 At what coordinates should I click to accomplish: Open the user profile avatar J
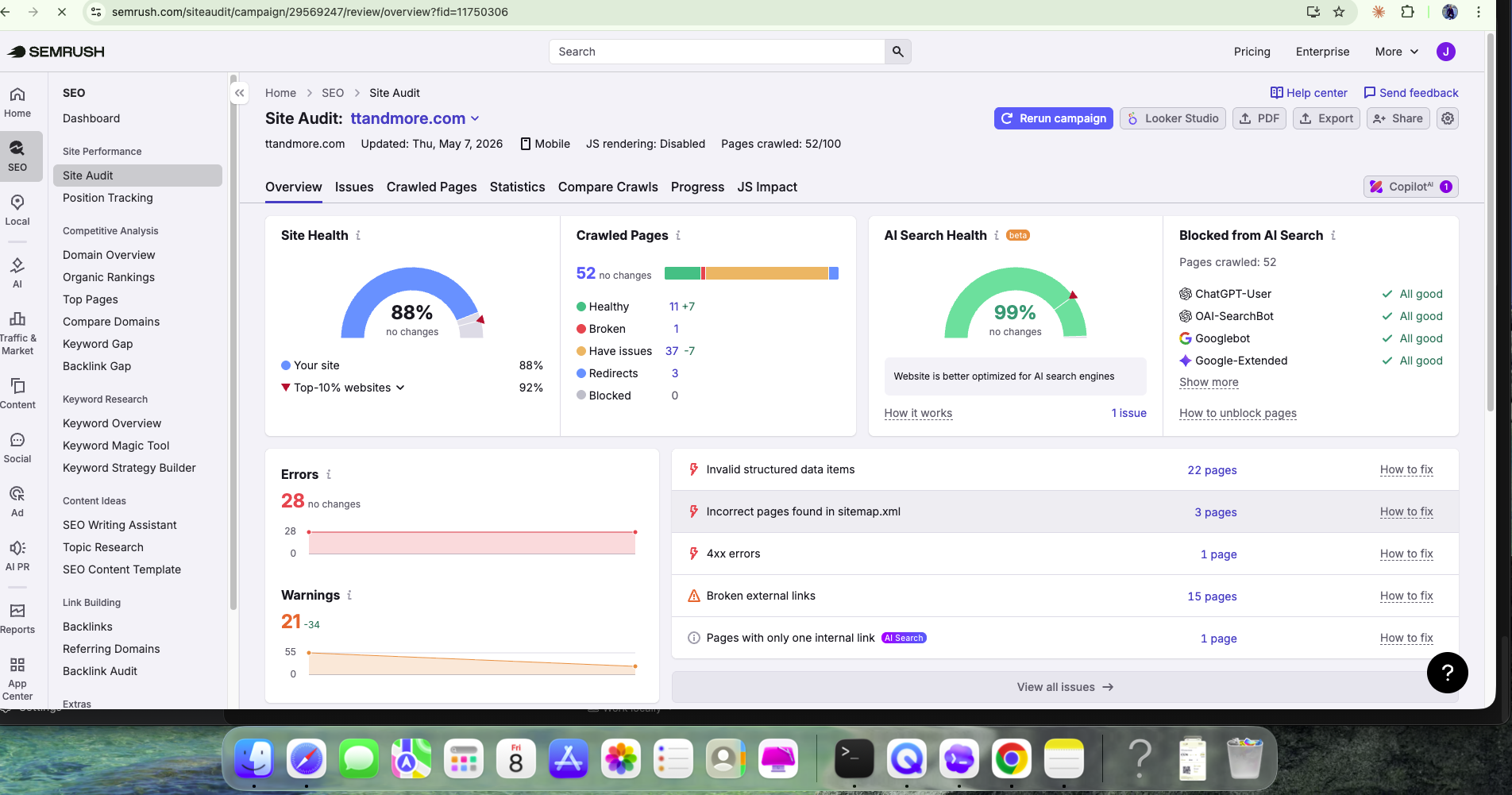coord(1445,52)
